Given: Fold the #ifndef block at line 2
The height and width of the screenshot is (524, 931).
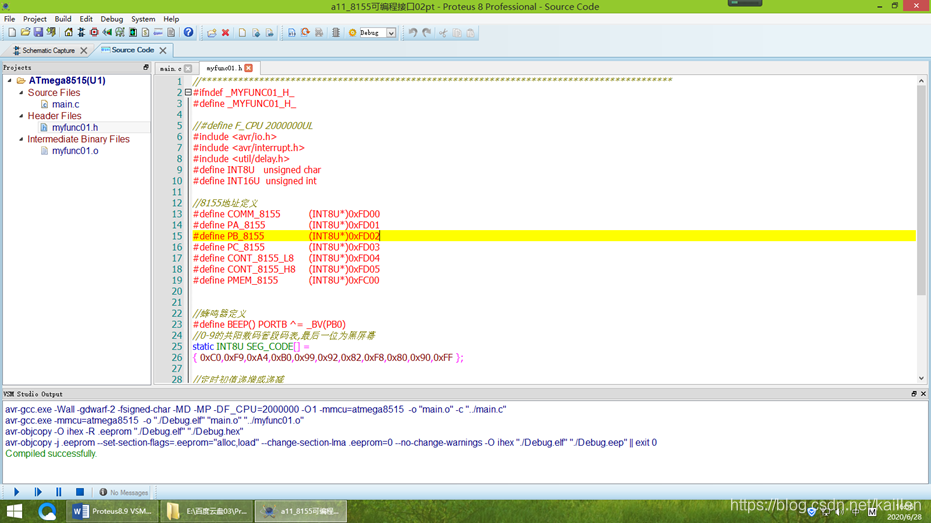Looking at the screenshot, I should (188, 93).
